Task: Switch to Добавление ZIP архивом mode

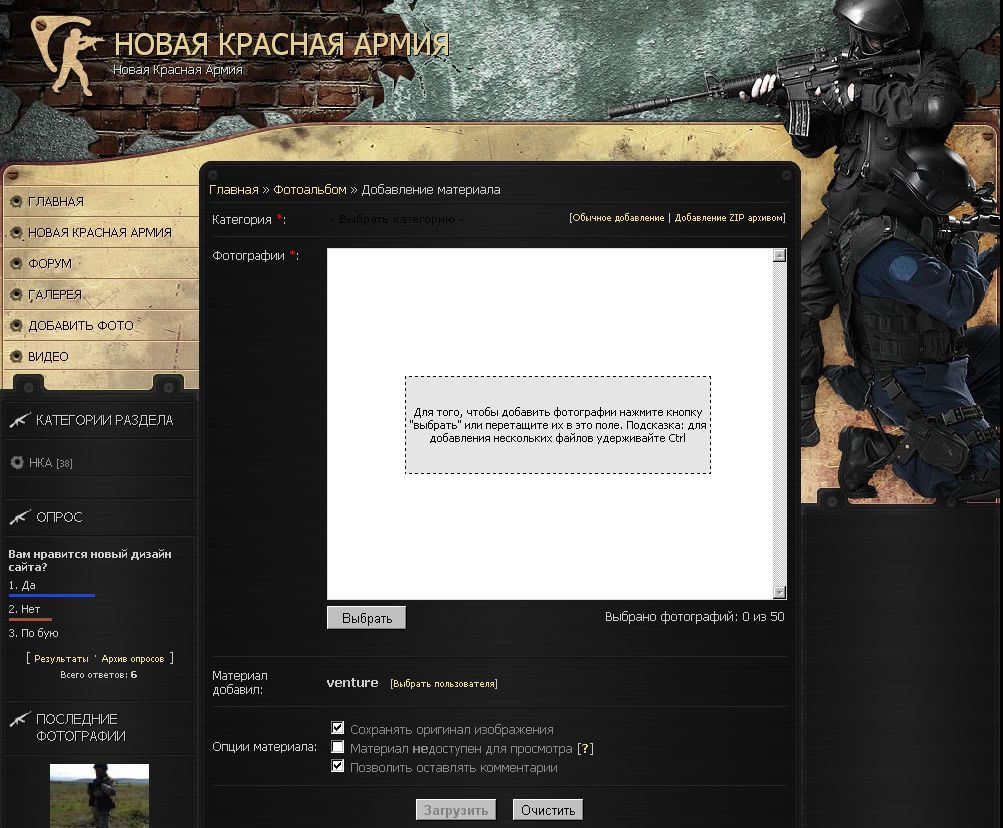Action: pyautogui.click(x=729, y=218)
